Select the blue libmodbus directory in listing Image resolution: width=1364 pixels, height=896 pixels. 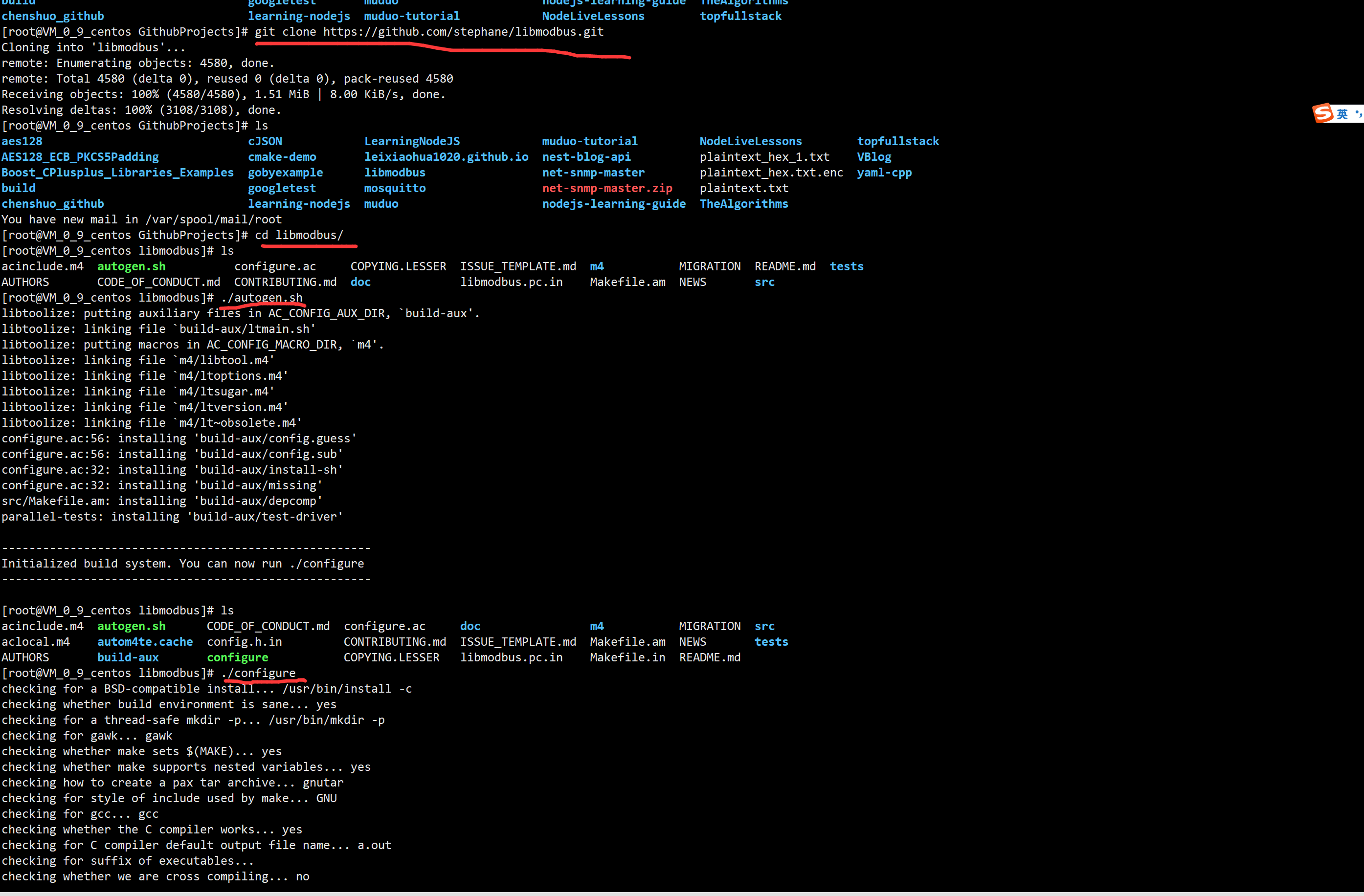tap(395, 173)
